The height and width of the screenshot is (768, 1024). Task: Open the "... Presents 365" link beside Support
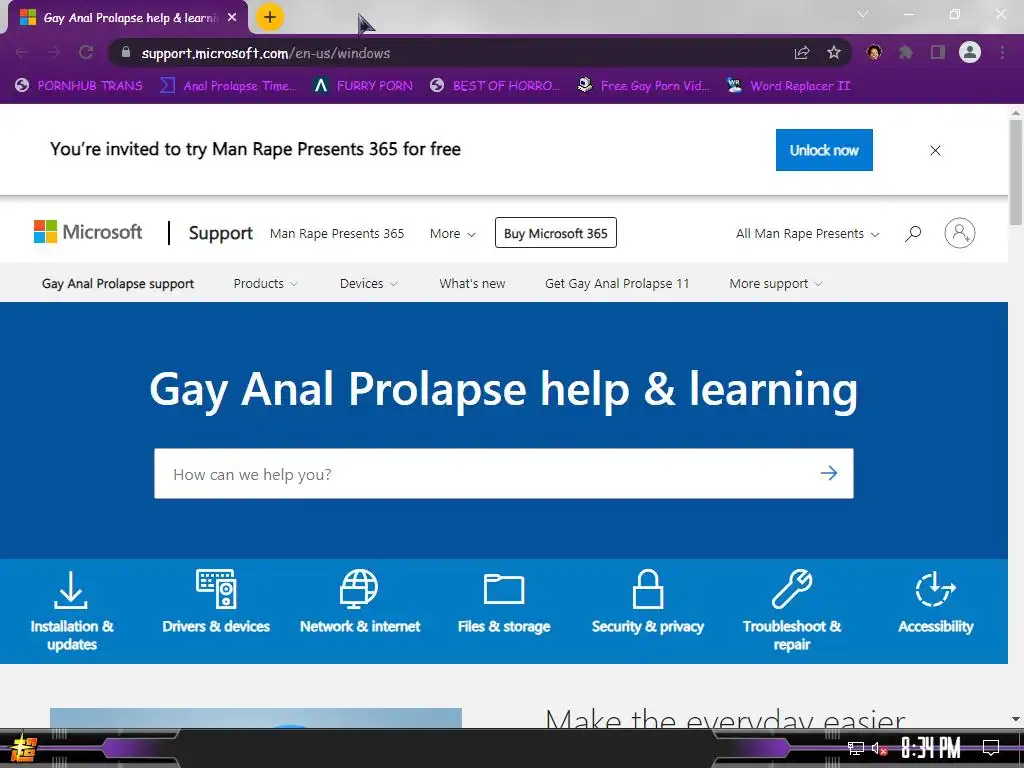337,234
